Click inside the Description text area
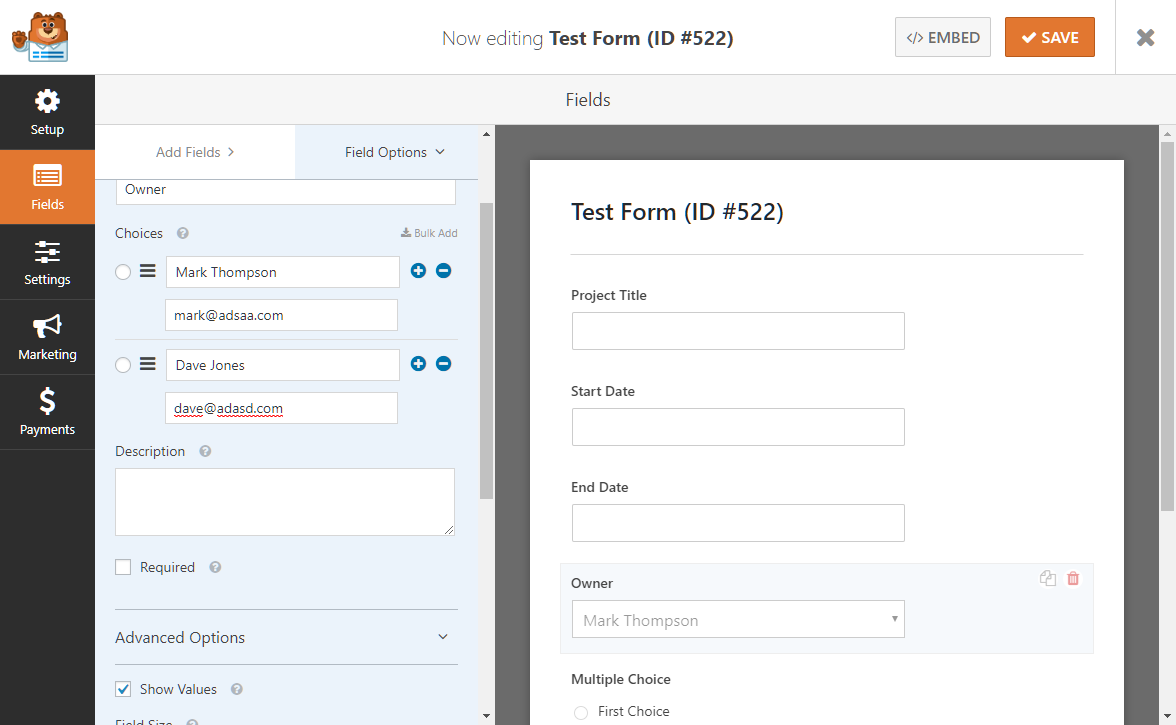 click(x=285, y=500)
